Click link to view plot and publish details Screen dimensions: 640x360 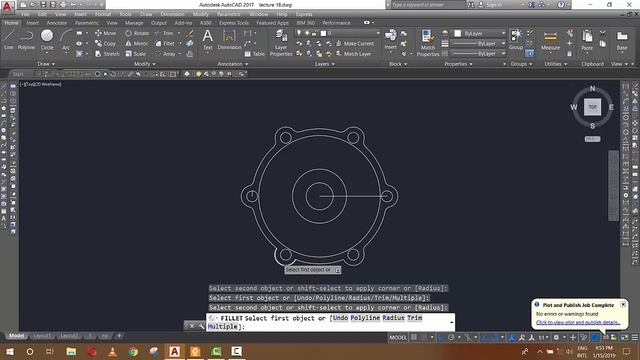pos(578,322)
